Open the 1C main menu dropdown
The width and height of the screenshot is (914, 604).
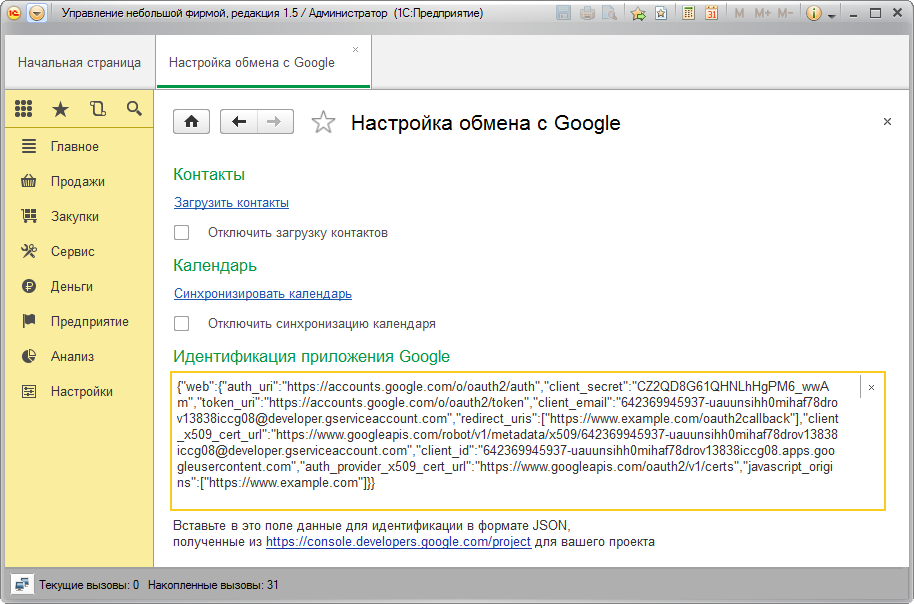(x=37, y=13)
